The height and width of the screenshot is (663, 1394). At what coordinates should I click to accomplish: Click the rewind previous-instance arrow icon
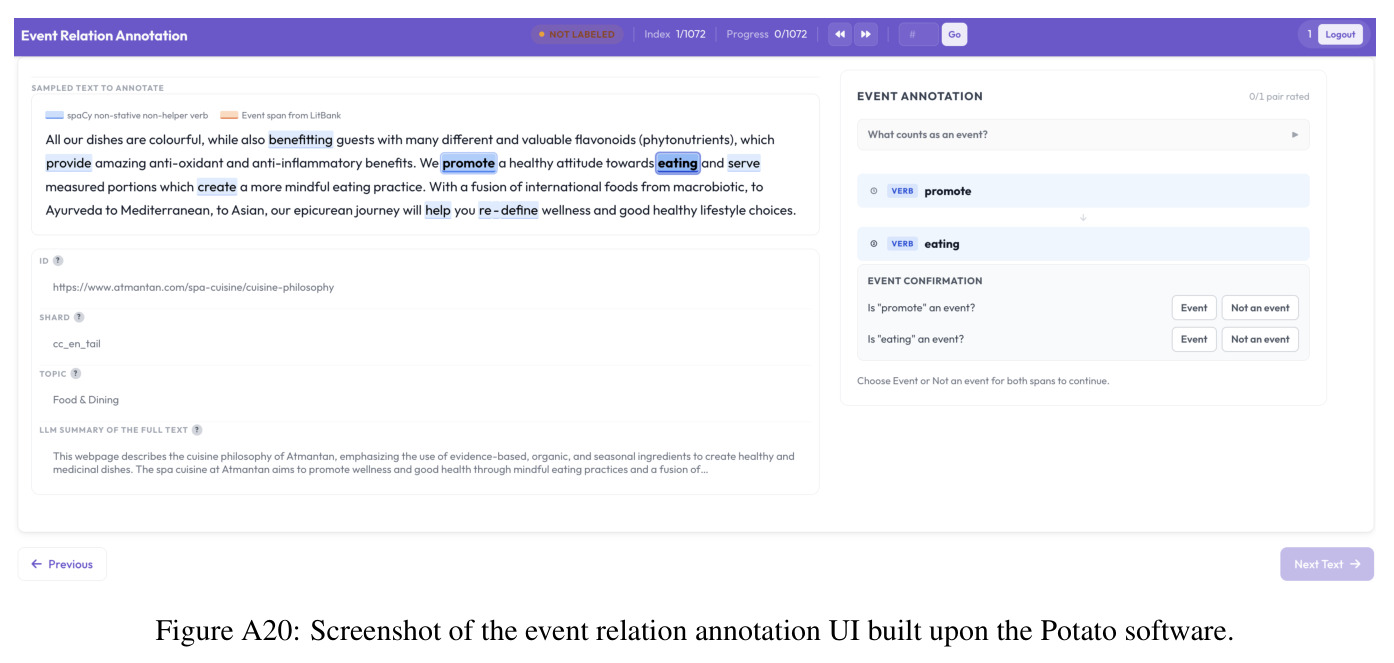tap(840, 35)
